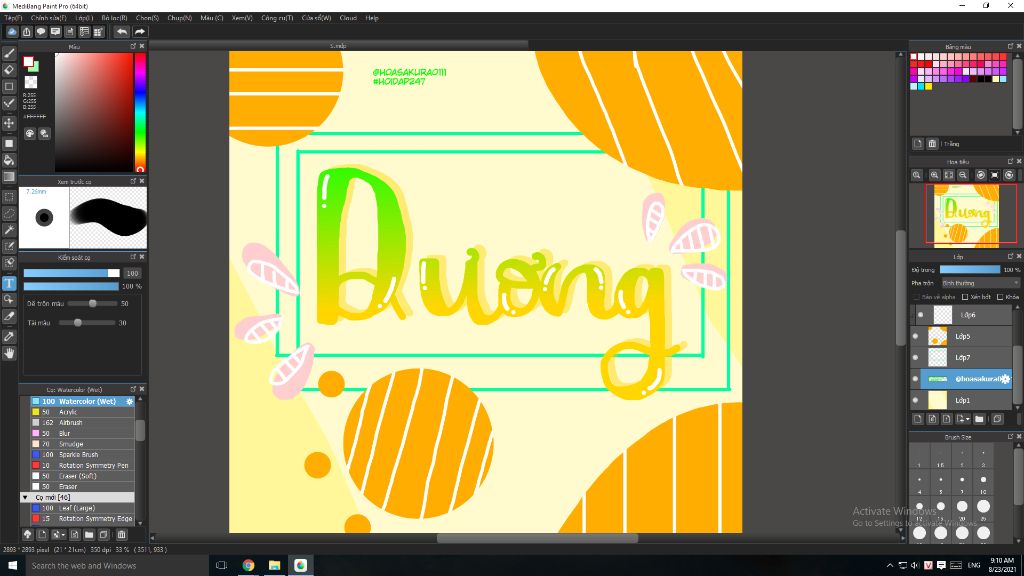Screen dimensions: 1024x576
Task: Click the transparent color swatch in Color panel
Action: click(31, 82)
